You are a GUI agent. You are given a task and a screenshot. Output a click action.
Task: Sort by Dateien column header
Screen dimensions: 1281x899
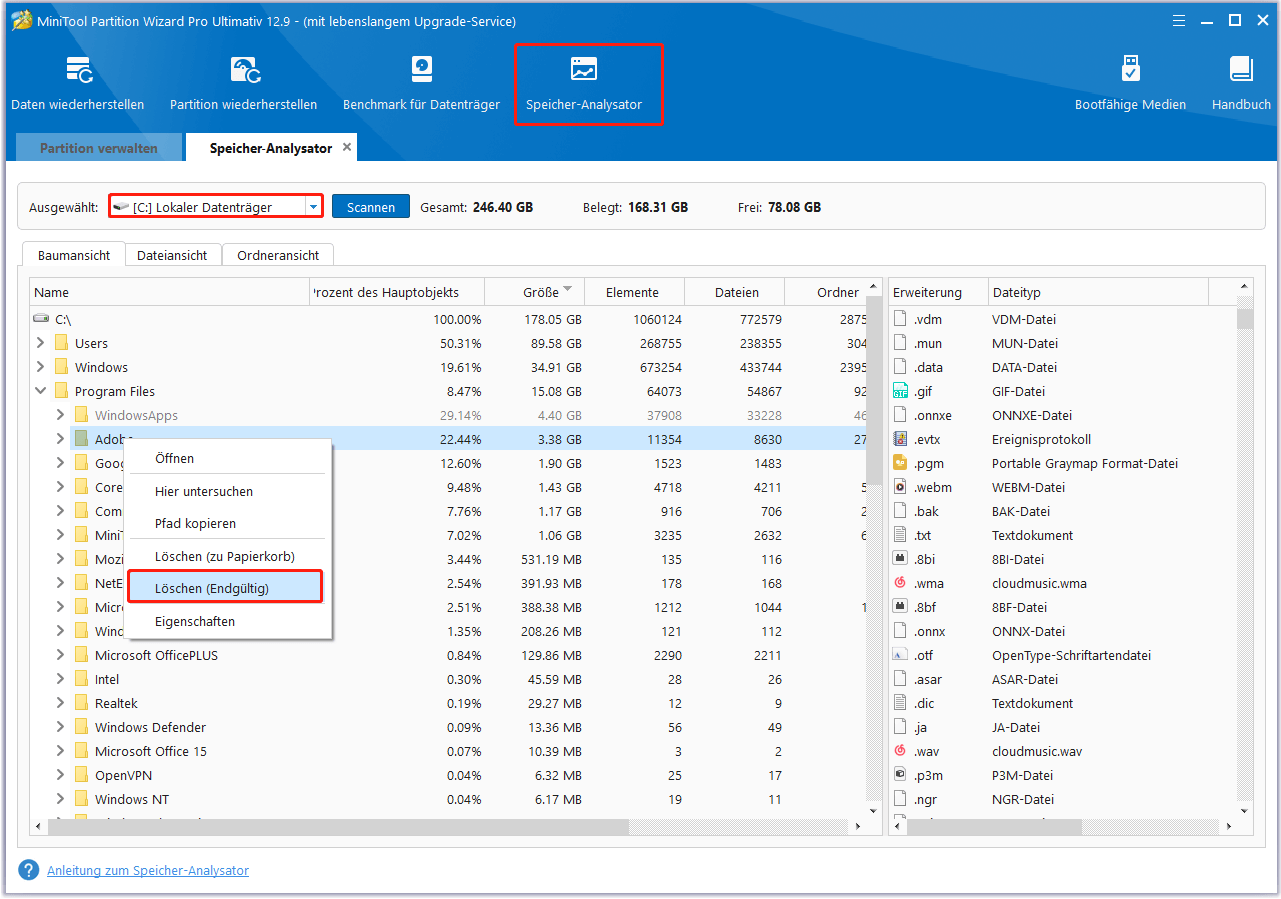coord(735,292)
